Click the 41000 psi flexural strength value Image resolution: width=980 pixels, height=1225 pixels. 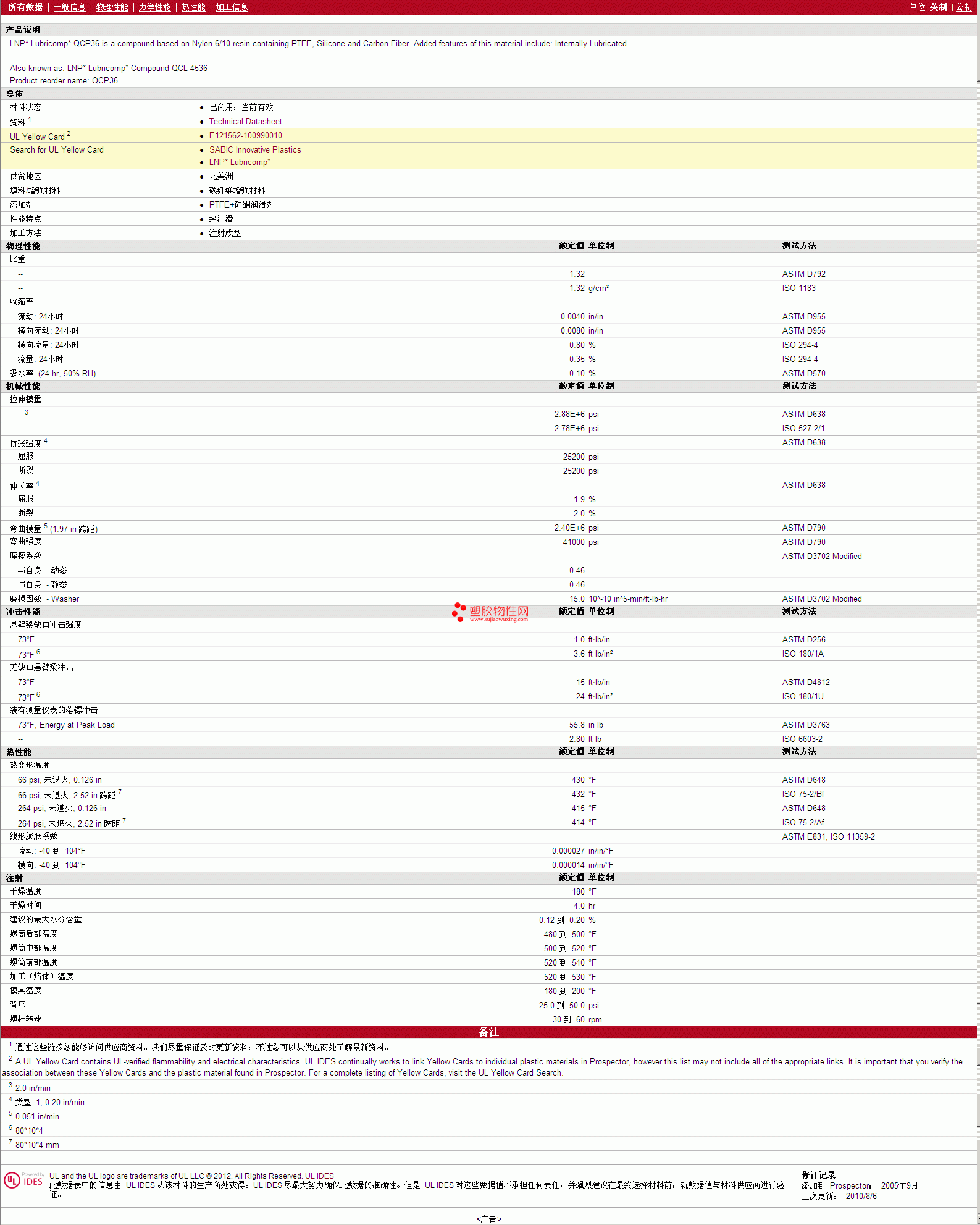[580, 542]
